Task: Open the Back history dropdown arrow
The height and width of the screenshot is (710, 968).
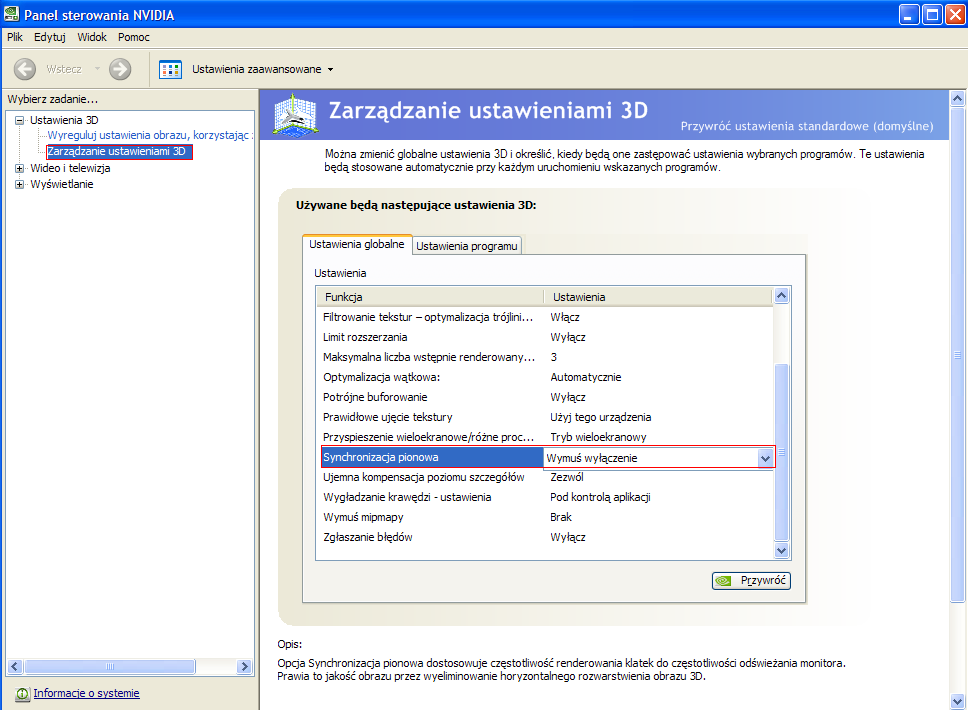Action: point(97,69)
